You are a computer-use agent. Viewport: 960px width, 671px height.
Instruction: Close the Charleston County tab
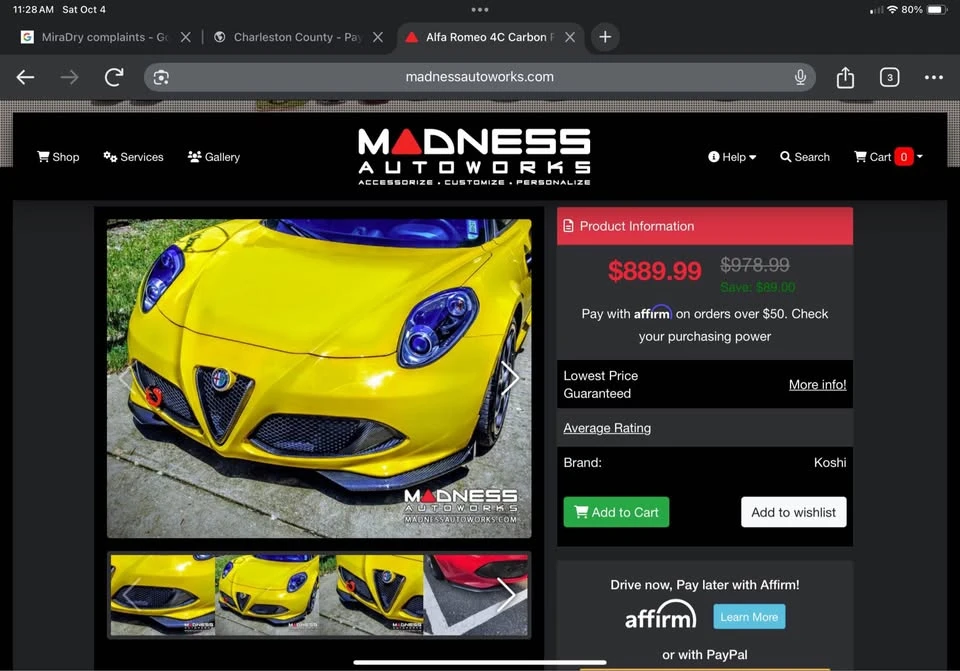(378, 37)
